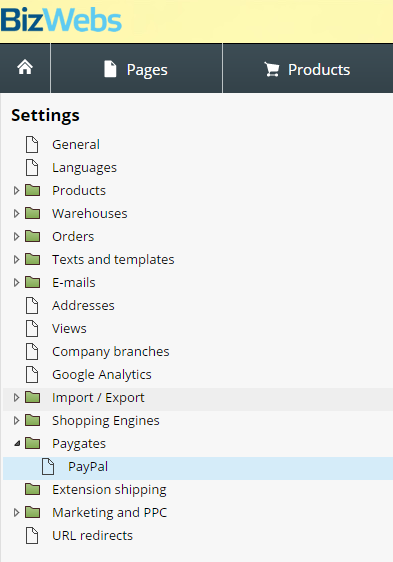
Task: Click the Languages document icon
Action: pos(32,167)
